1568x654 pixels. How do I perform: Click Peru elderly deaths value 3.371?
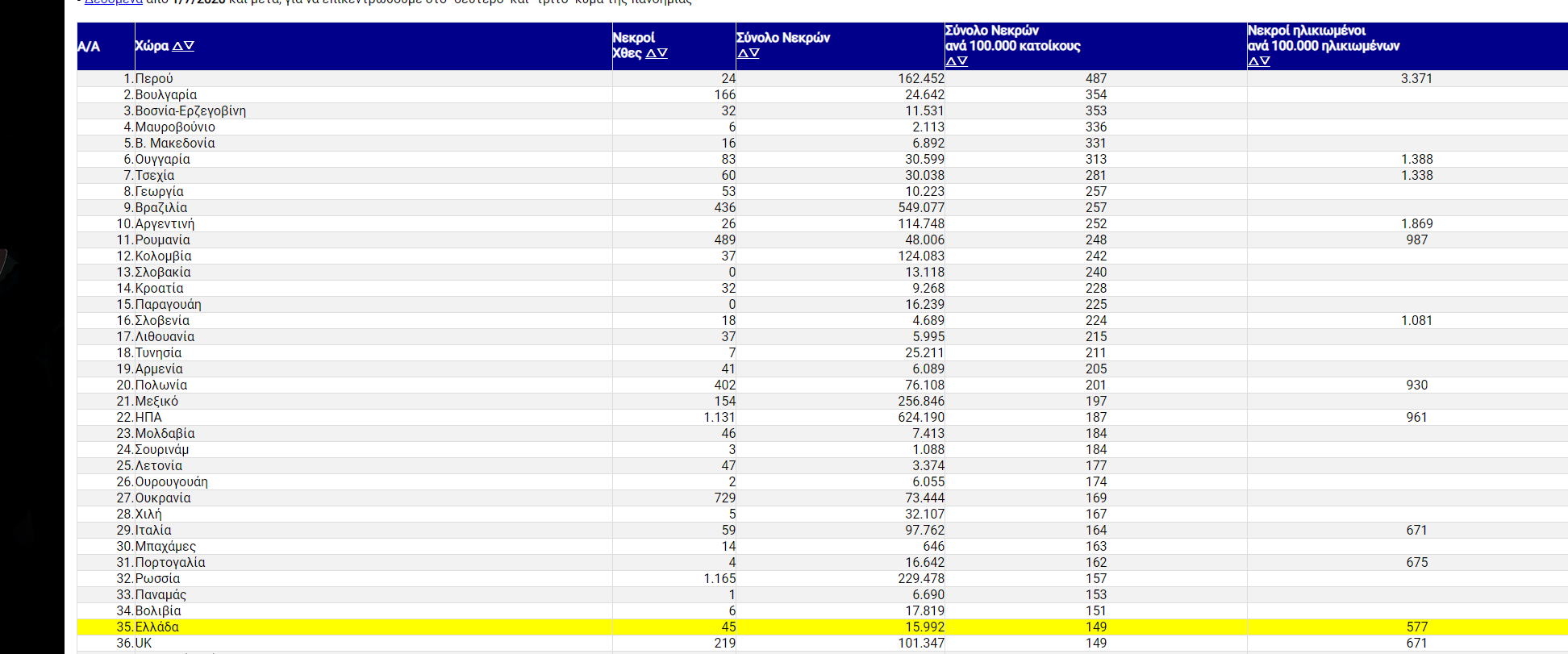tap(1417, 78)
